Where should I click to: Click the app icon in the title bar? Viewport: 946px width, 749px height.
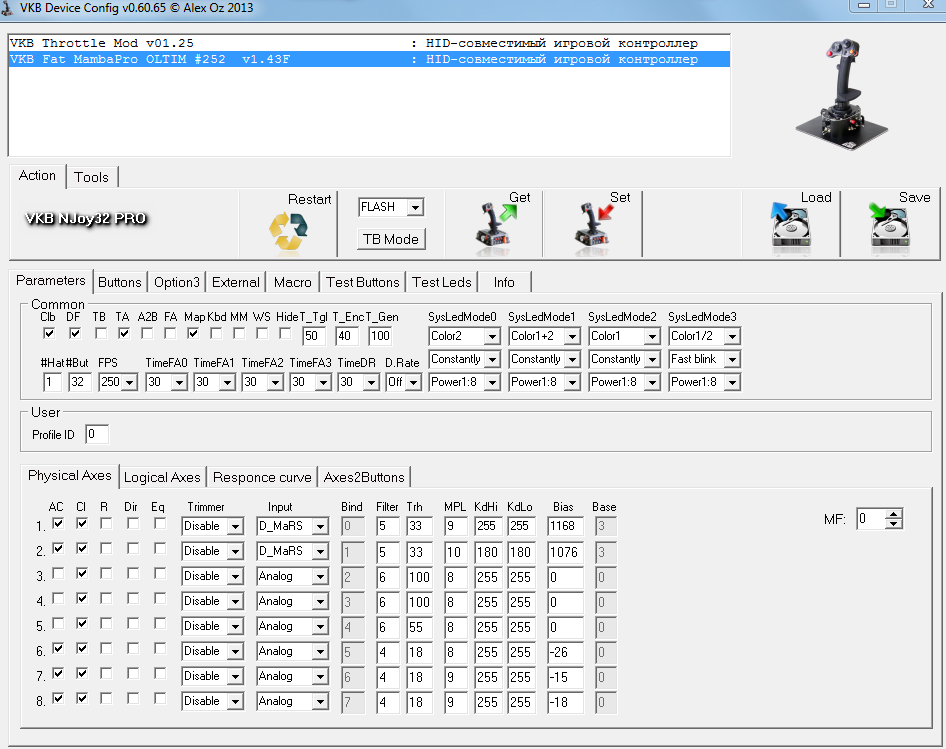pyautogui.click(x=8, y=8)
